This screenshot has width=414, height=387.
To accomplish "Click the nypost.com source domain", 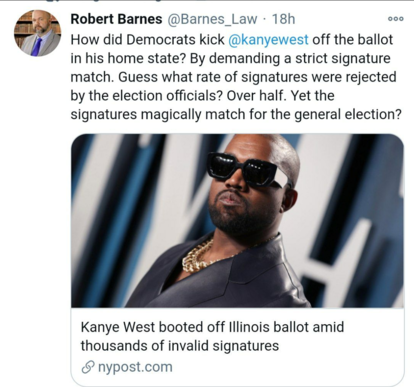I will pos(135,367).
